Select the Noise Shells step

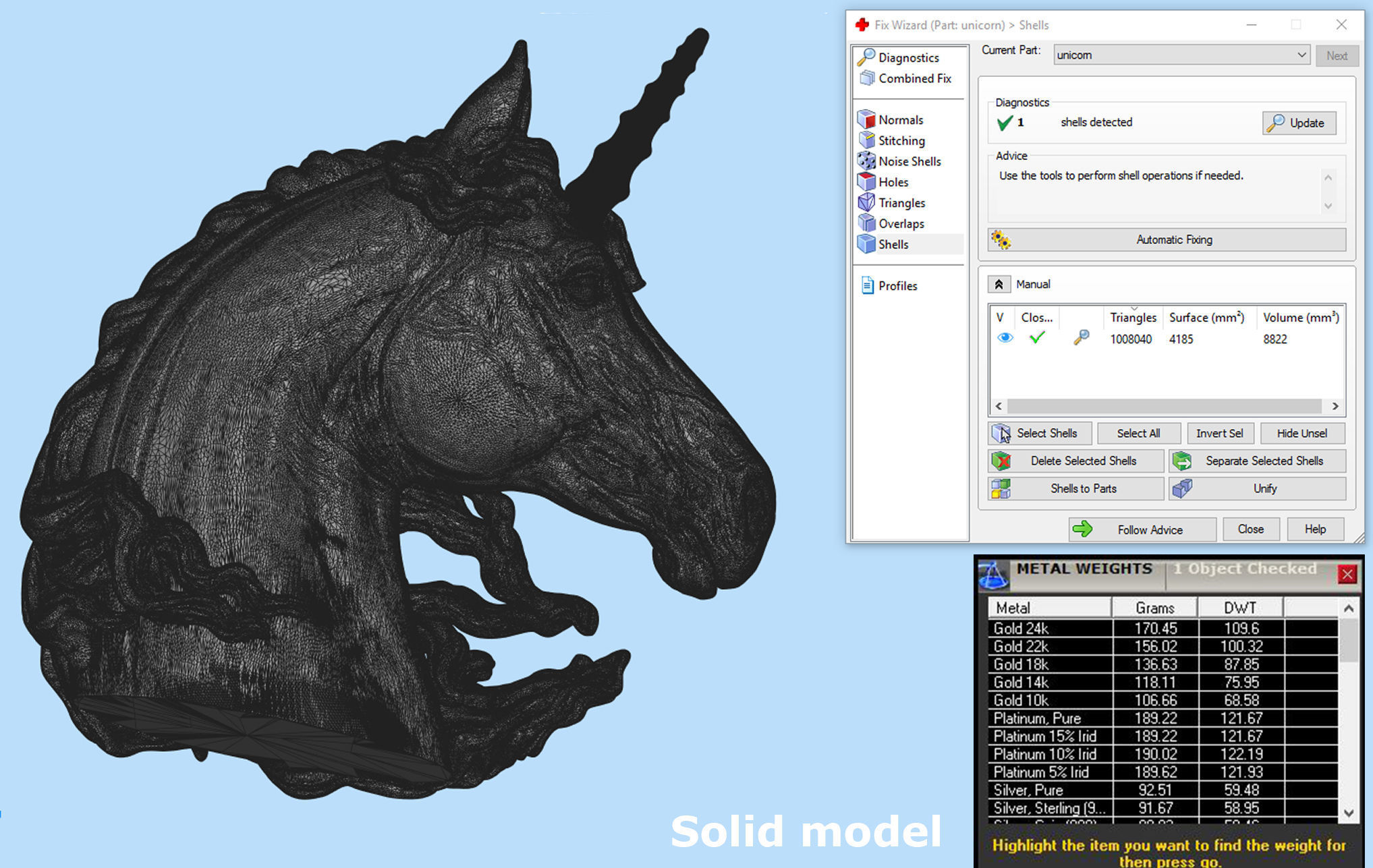pos(909,162)
